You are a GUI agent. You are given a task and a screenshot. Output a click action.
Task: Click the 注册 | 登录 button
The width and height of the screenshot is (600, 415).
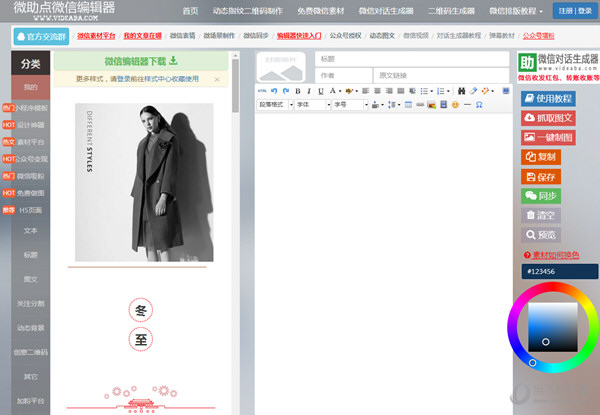pos(575,11)
